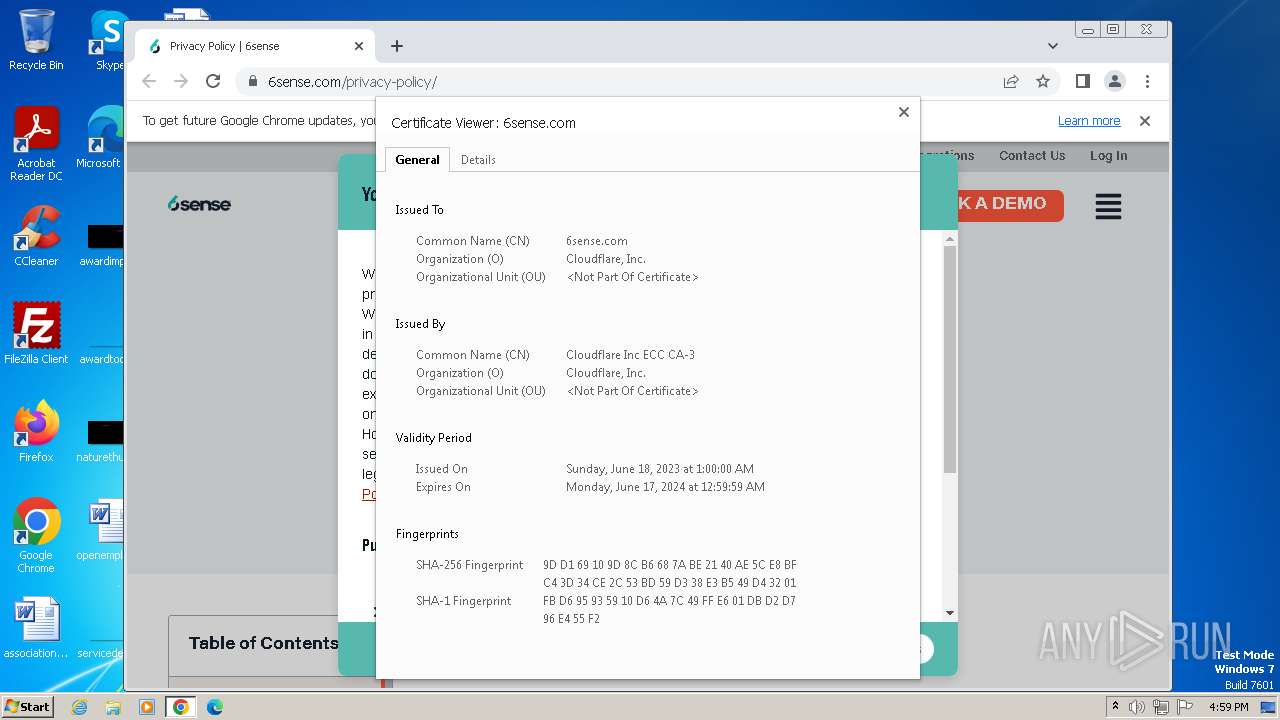
Task: Click Cloudflare Inc ECC CA-3 value
Action: click(x=630, y=355)
